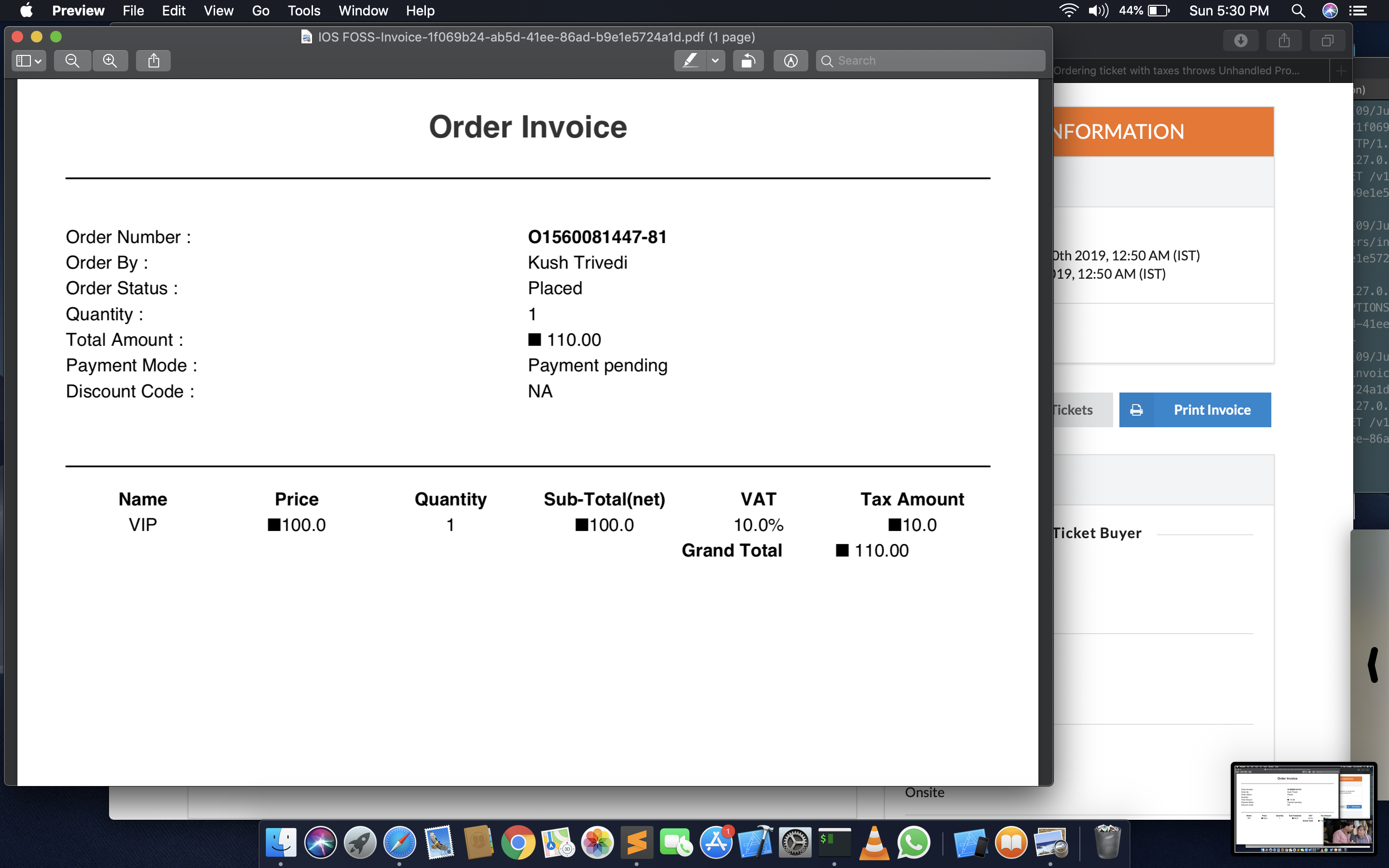Select the Highlight pen tool
Viewport: 1389px width, 868px height.
tap(690, 61)
